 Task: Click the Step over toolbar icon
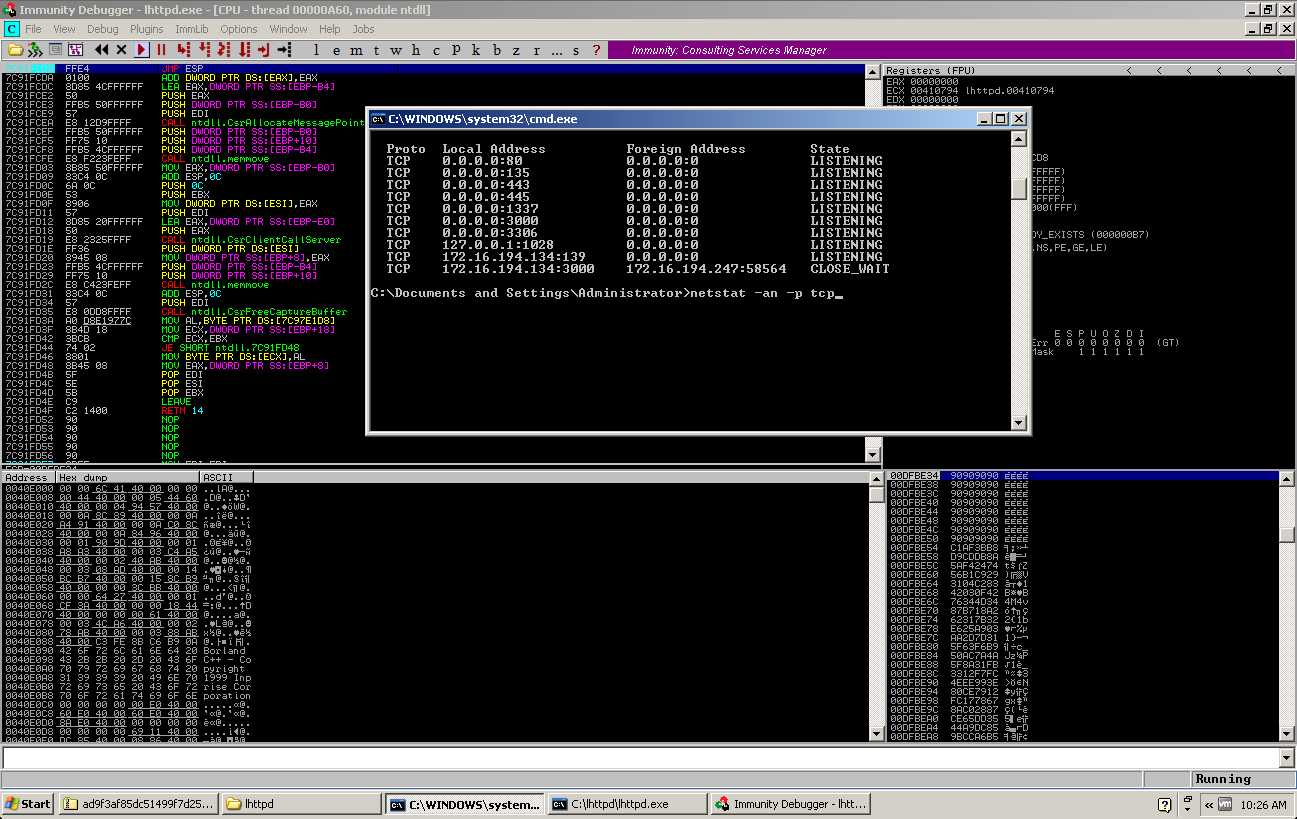[204, 50]
